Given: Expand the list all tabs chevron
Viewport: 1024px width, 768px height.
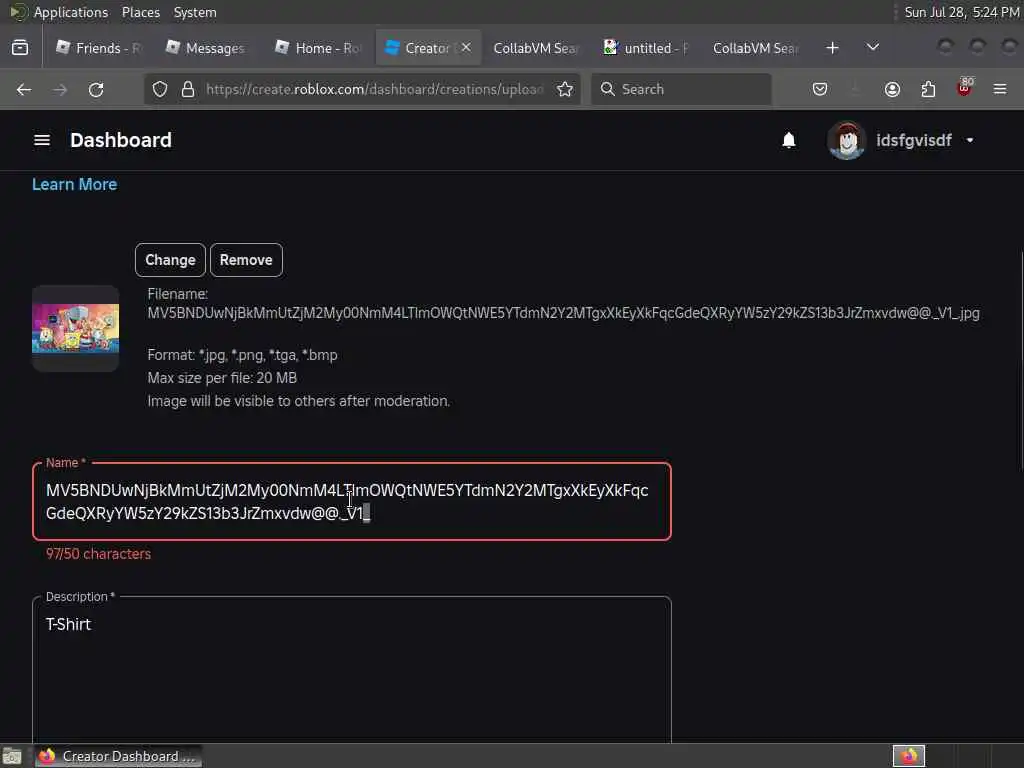Looking at the screenshot, I should click(872, 48).
